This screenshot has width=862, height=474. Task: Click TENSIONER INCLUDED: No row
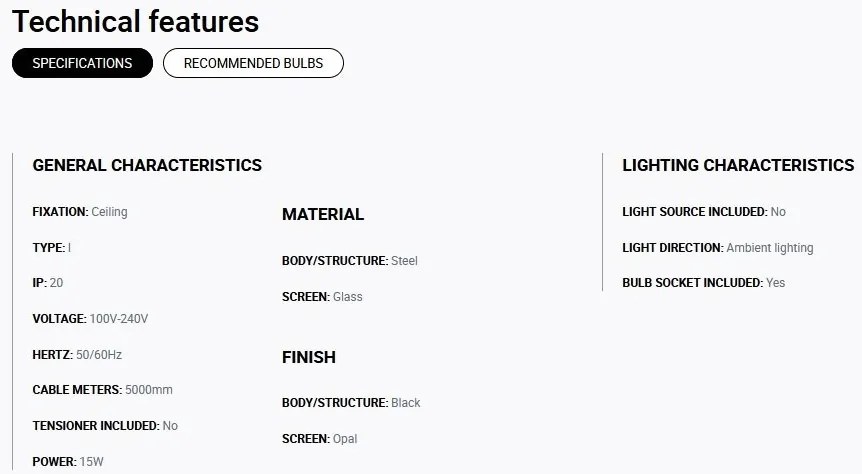click(105, 426)
